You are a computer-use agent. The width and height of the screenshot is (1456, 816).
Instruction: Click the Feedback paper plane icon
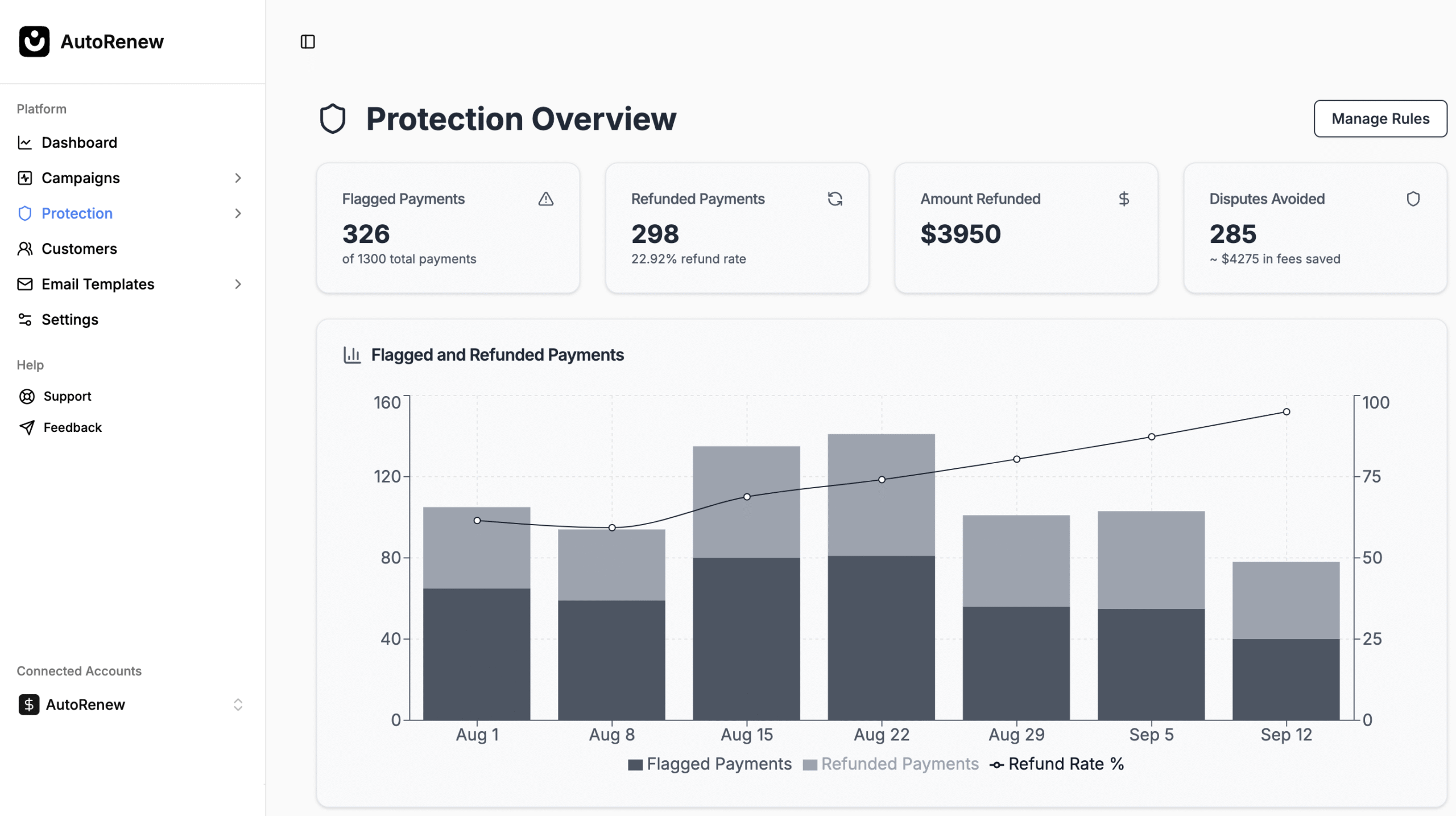coord(27,427)
